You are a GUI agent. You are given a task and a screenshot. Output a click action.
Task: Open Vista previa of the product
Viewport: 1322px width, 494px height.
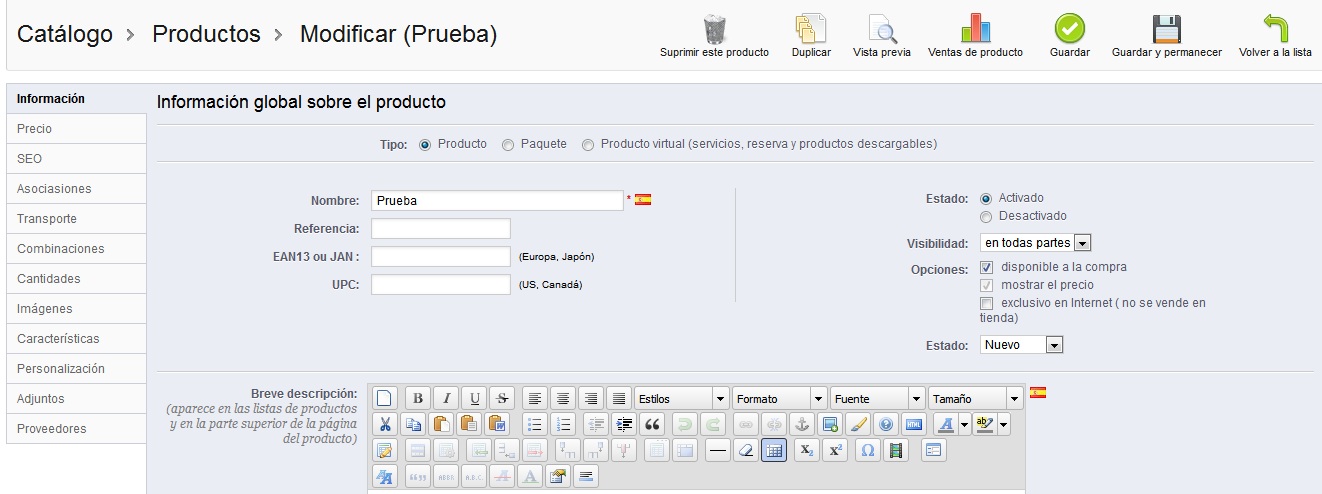tap(882, 29)
